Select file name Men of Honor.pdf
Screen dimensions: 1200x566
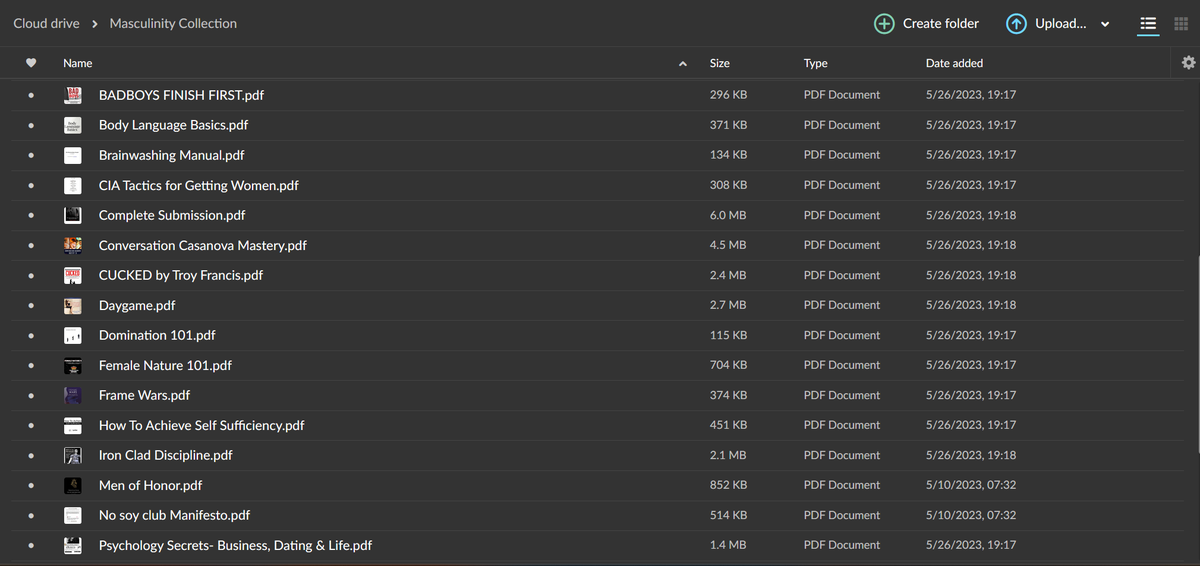[150, 485]
